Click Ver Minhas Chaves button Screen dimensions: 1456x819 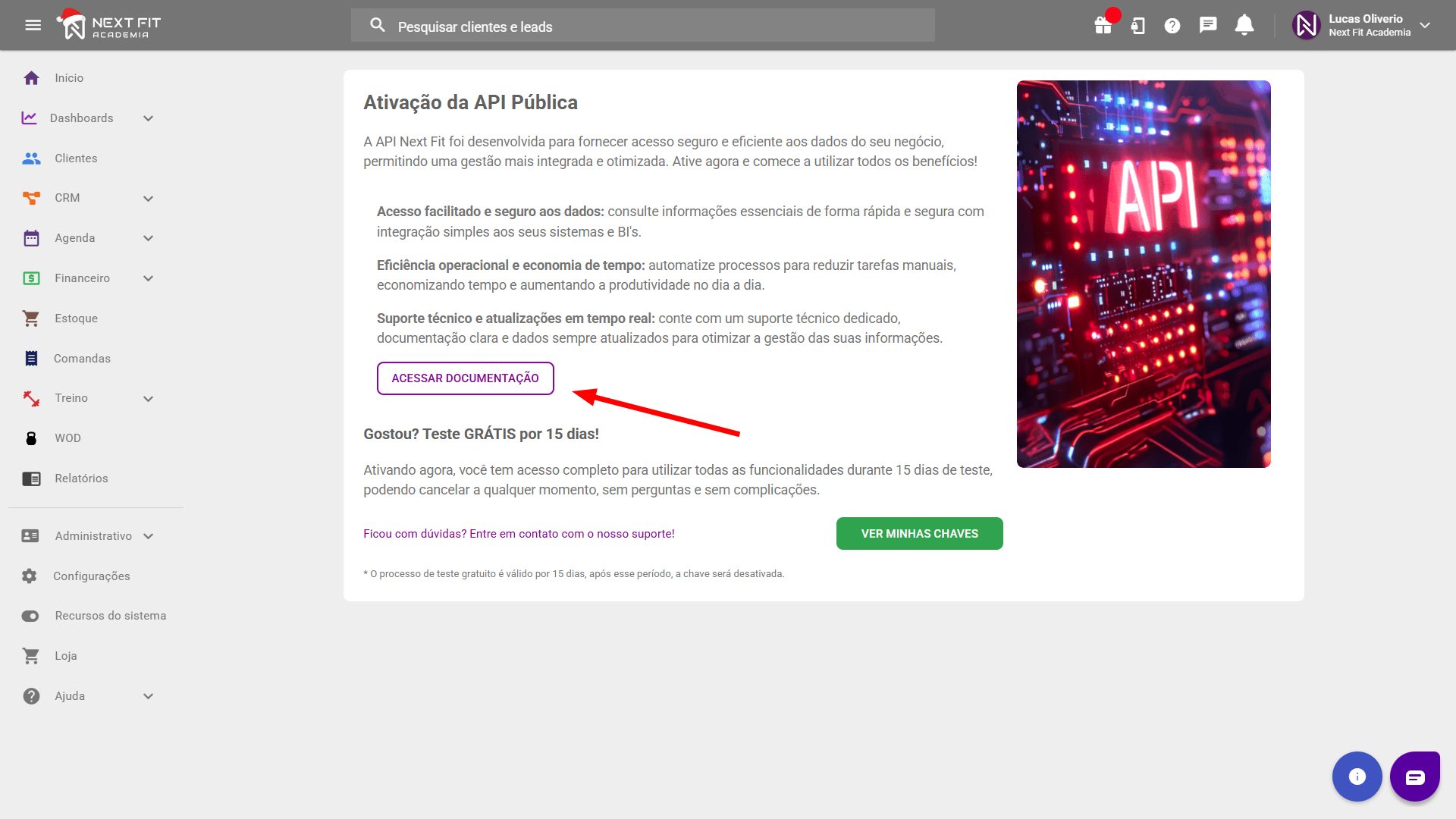(919, 534)
